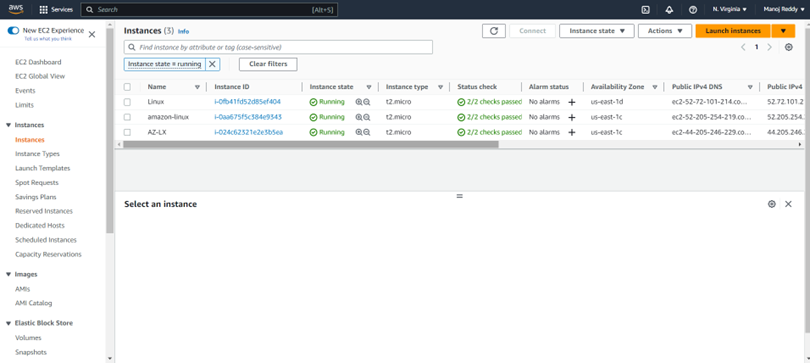The image size is (810, 363).
Task: Dismiss the New EC2 Experience banner
Action: (92, 35)
